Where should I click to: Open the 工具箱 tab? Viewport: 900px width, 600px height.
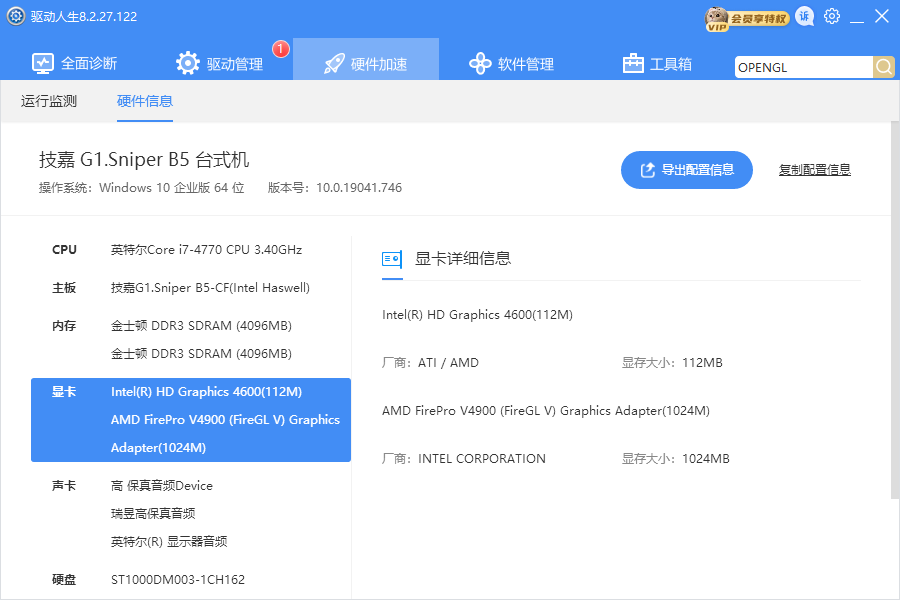click(x=657, y=63)
